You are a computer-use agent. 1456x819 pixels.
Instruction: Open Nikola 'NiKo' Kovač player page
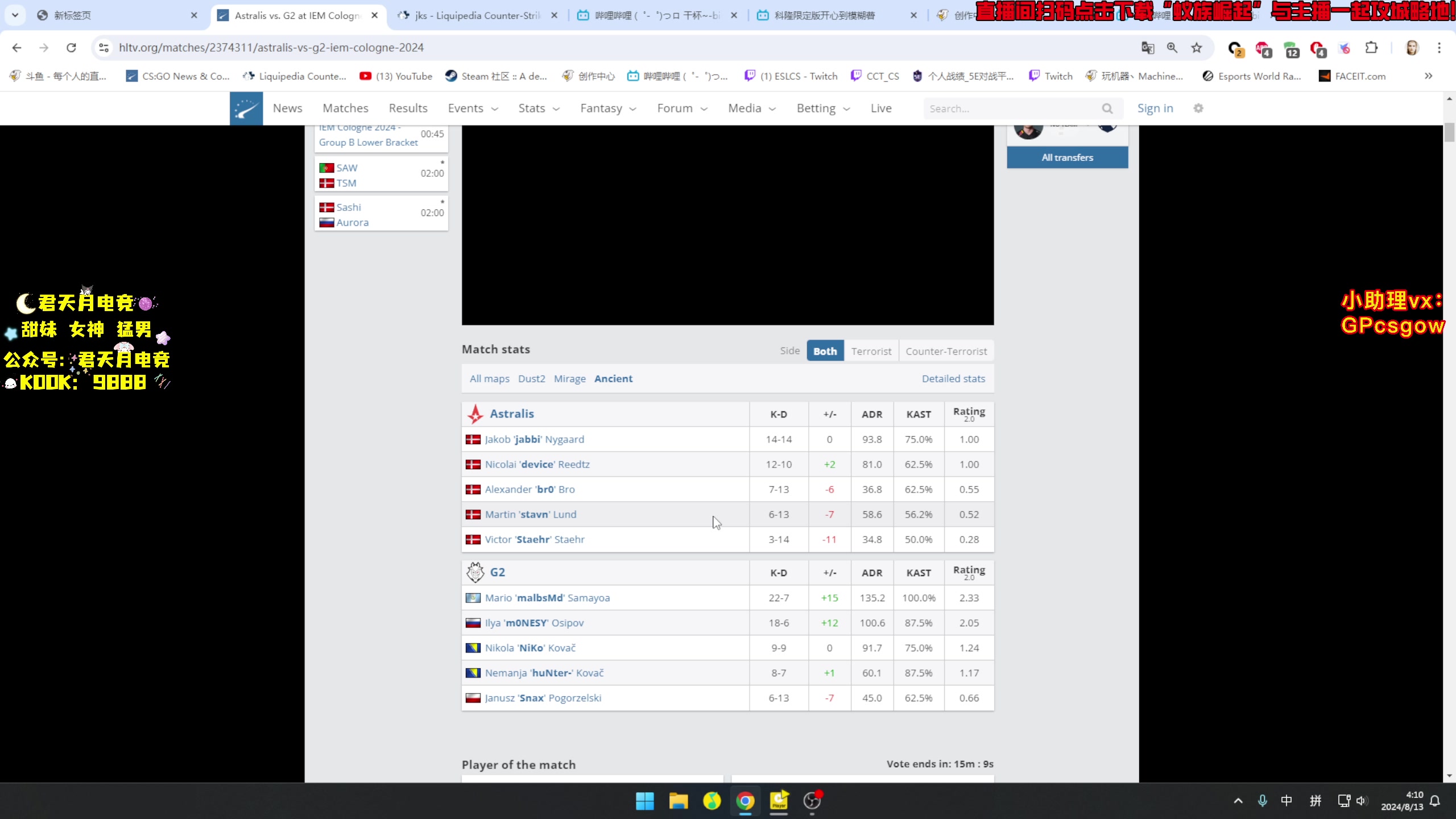[530, 648]
